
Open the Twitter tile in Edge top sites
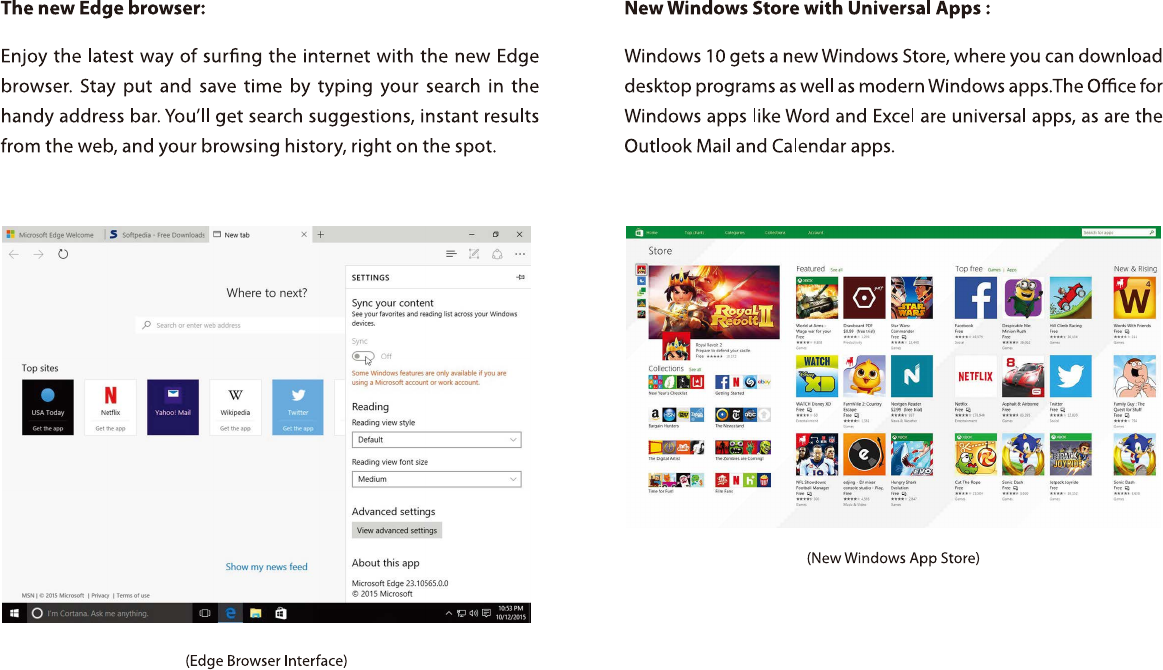298,407
